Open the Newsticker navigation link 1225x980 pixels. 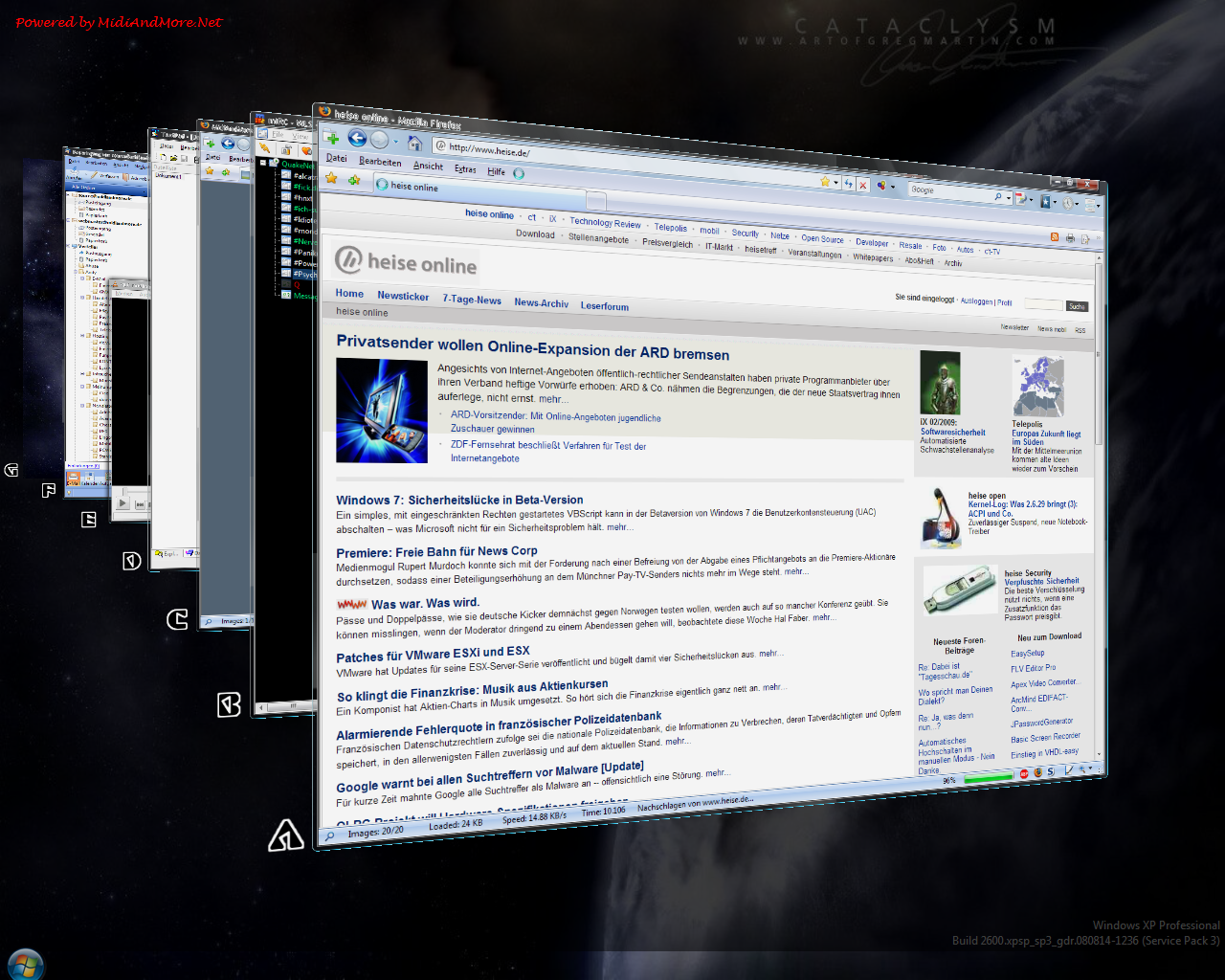403,296
